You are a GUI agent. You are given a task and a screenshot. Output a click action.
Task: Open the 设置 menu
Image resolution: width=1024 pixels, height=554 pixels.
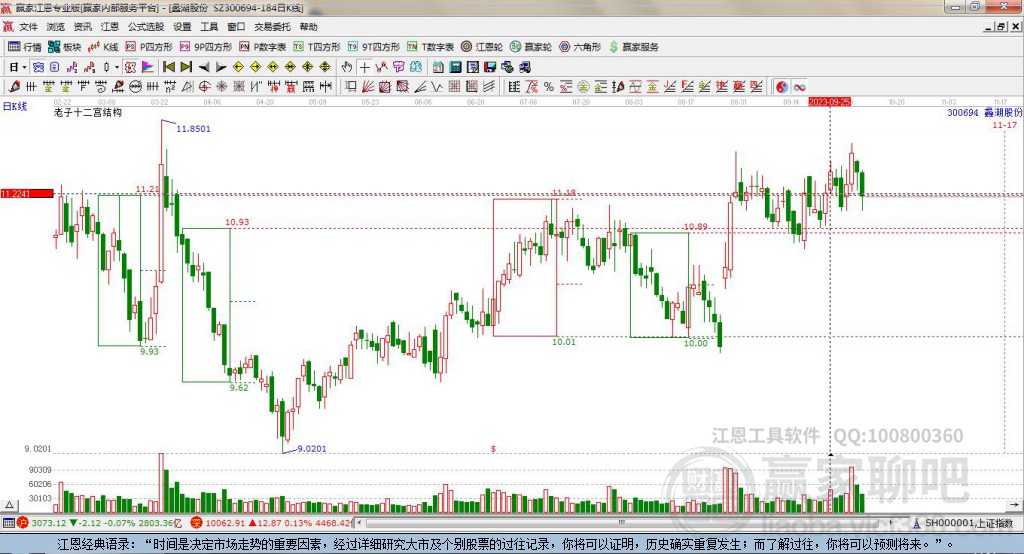(x=182, y=27)
